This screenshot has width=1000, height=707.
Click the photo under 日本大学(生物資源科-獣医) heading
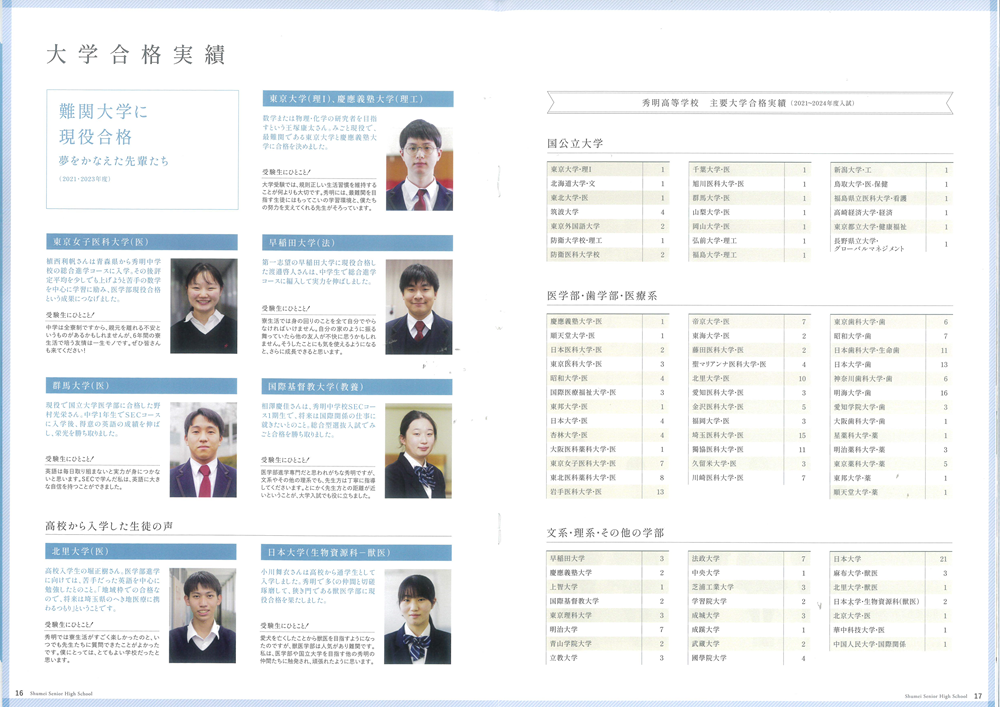click(418, 616)
